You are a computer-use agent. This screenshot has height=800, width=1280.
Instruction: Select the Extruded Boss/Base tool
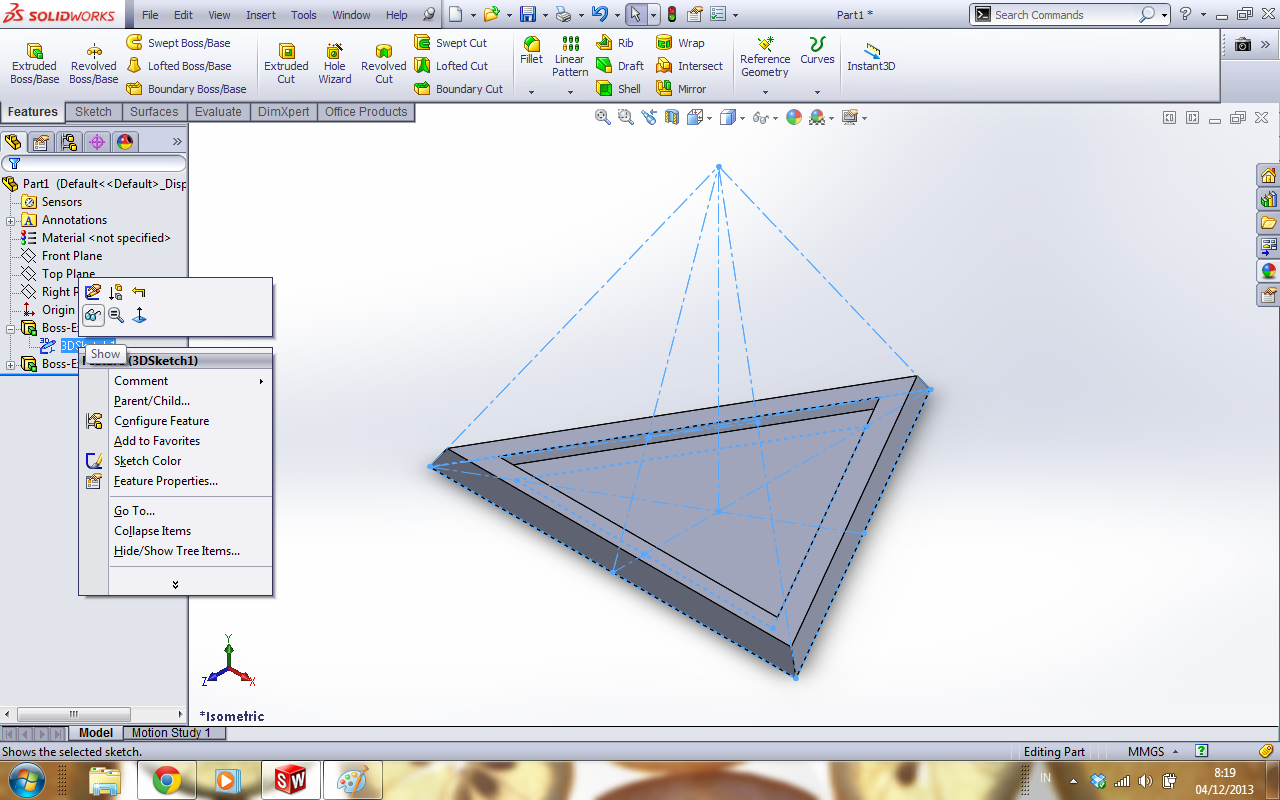tap(34, 65)
